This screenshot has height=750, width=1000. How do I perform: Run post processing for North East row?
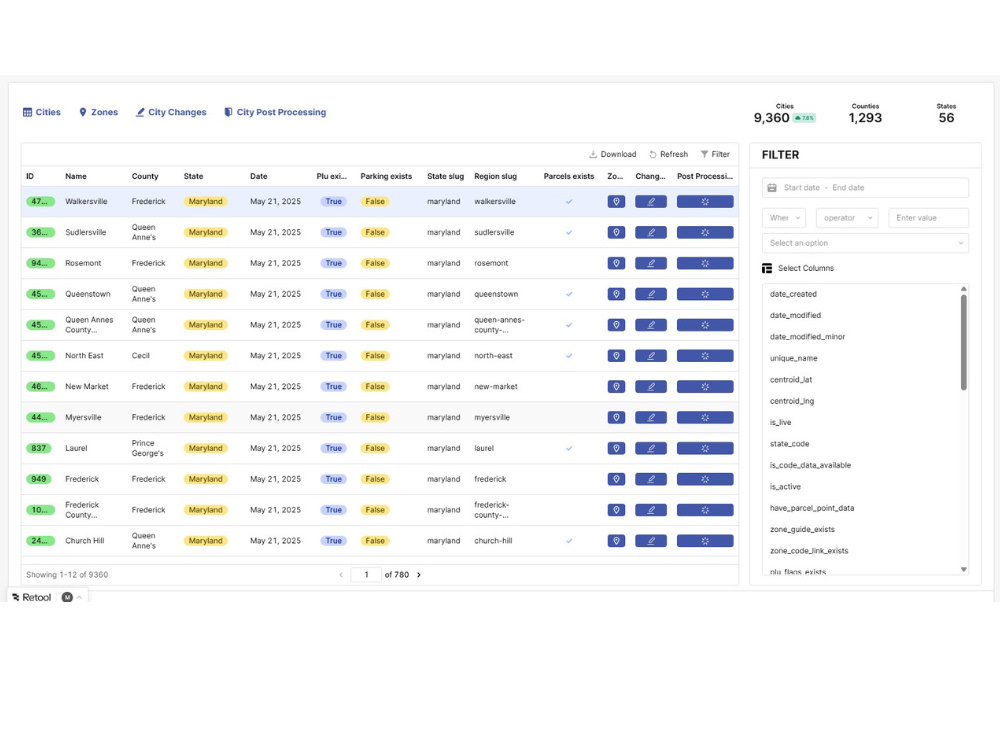click(x=705, y=356)
